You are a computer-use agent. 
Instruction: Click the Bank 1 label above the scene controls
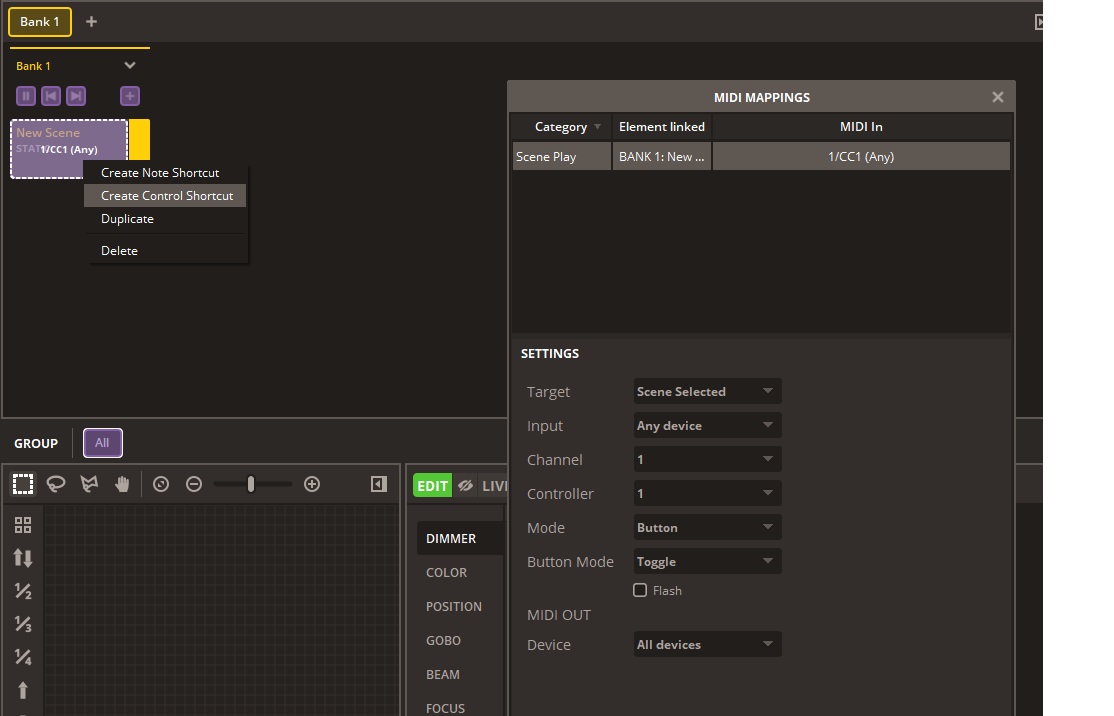click(x=33, y=66)
